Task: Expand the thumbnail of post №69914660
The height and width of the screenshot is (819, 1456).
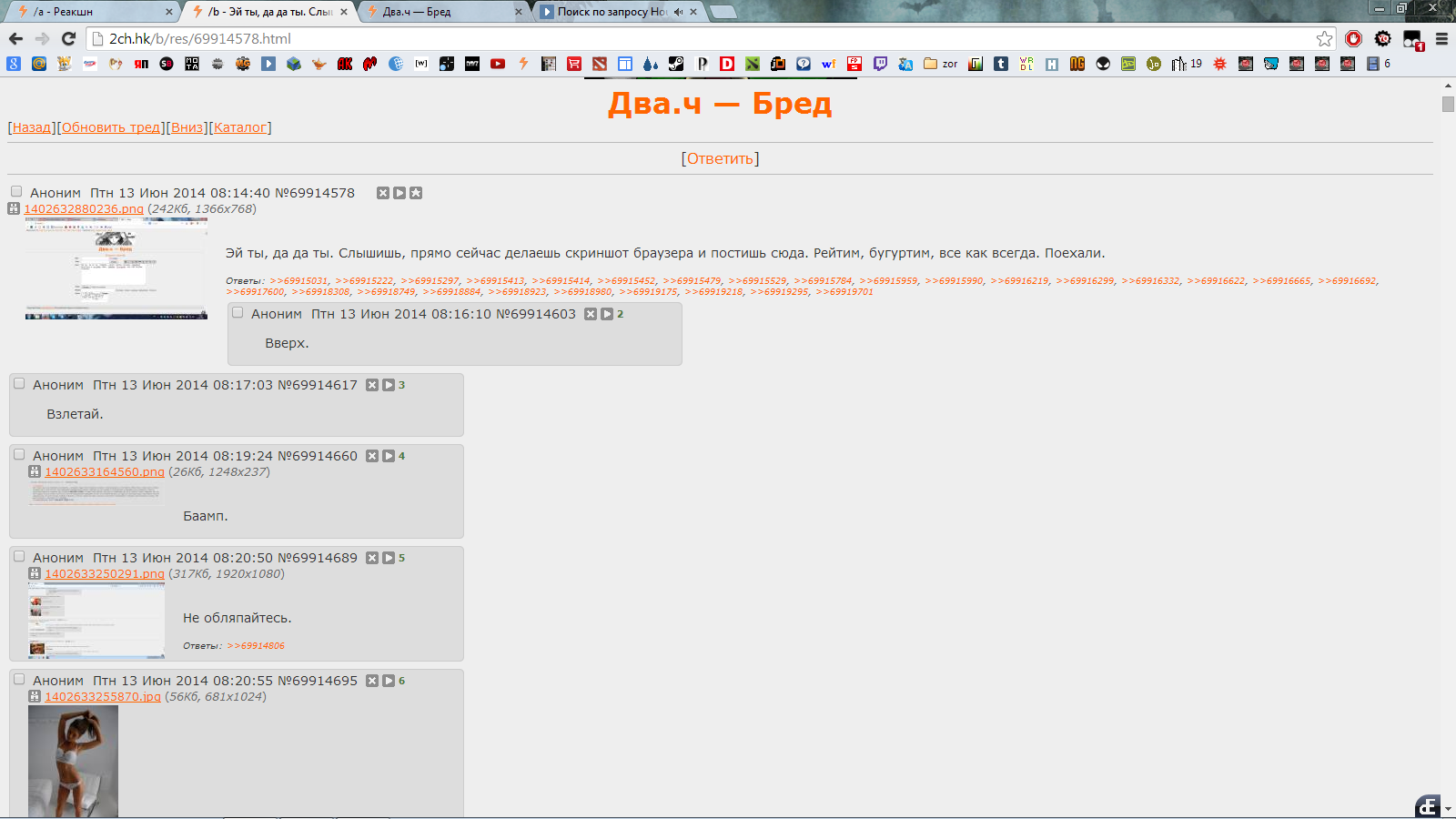Action: point(96,493)
